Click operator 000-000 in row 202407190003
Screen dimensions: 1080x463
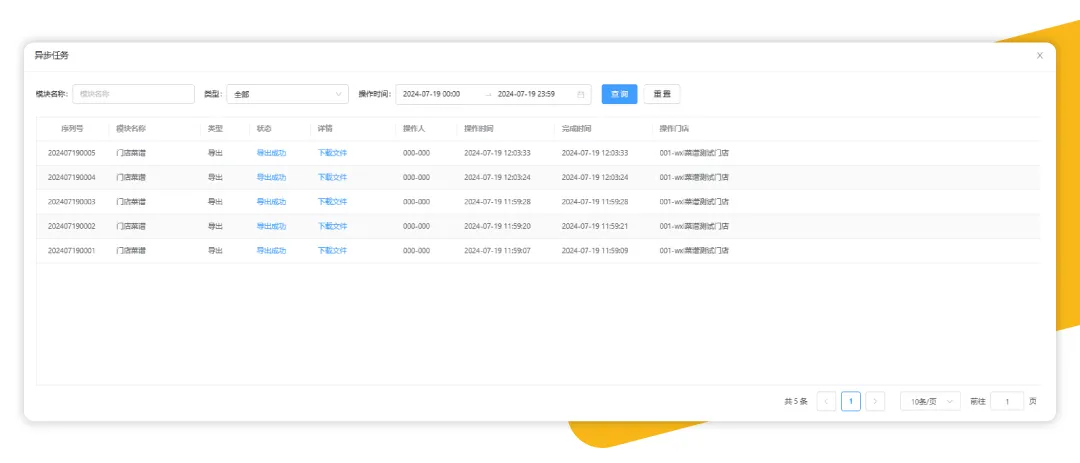point(417,202)
